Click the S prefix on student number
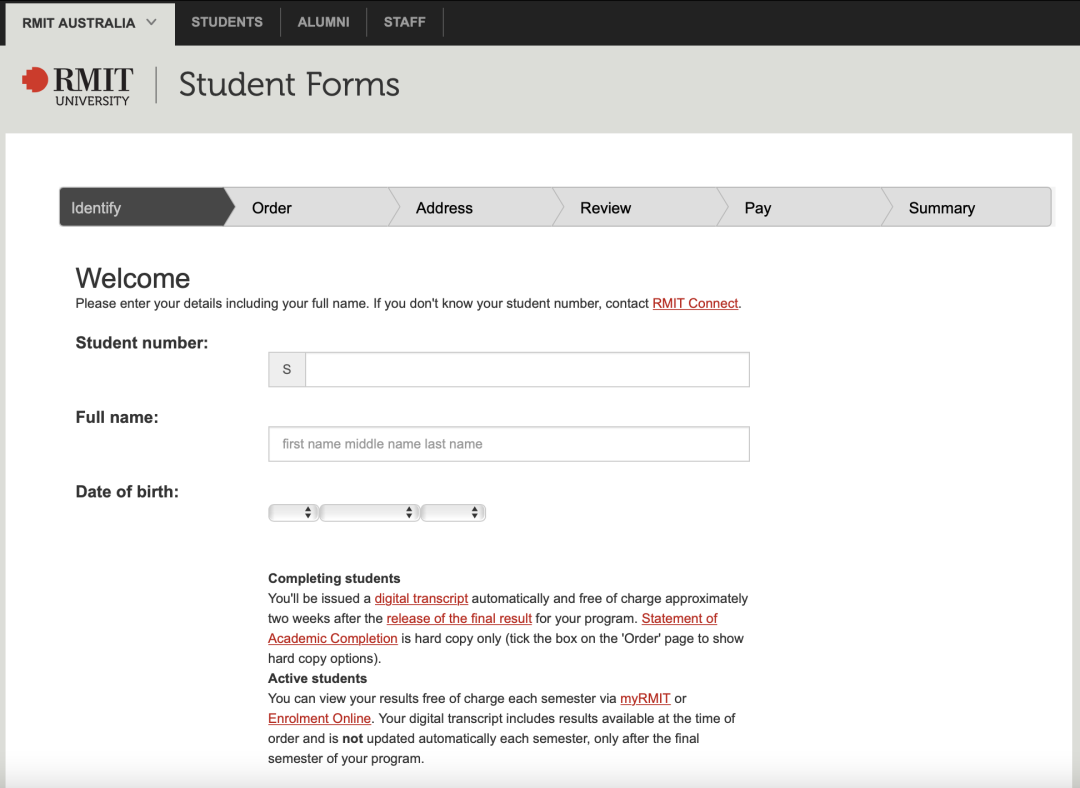Screen dimensions: 1080x788 (x=287, y=370)
